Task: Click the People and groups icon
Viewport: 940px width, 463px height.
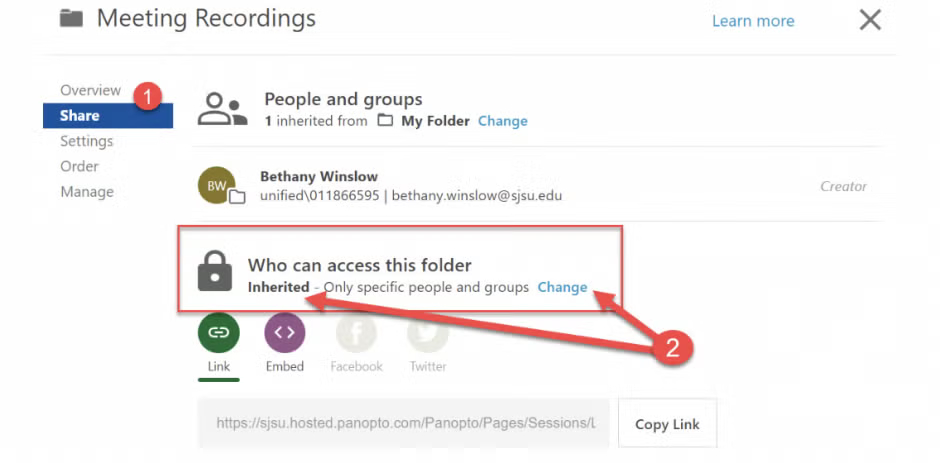Action: [x=221, y=109]
